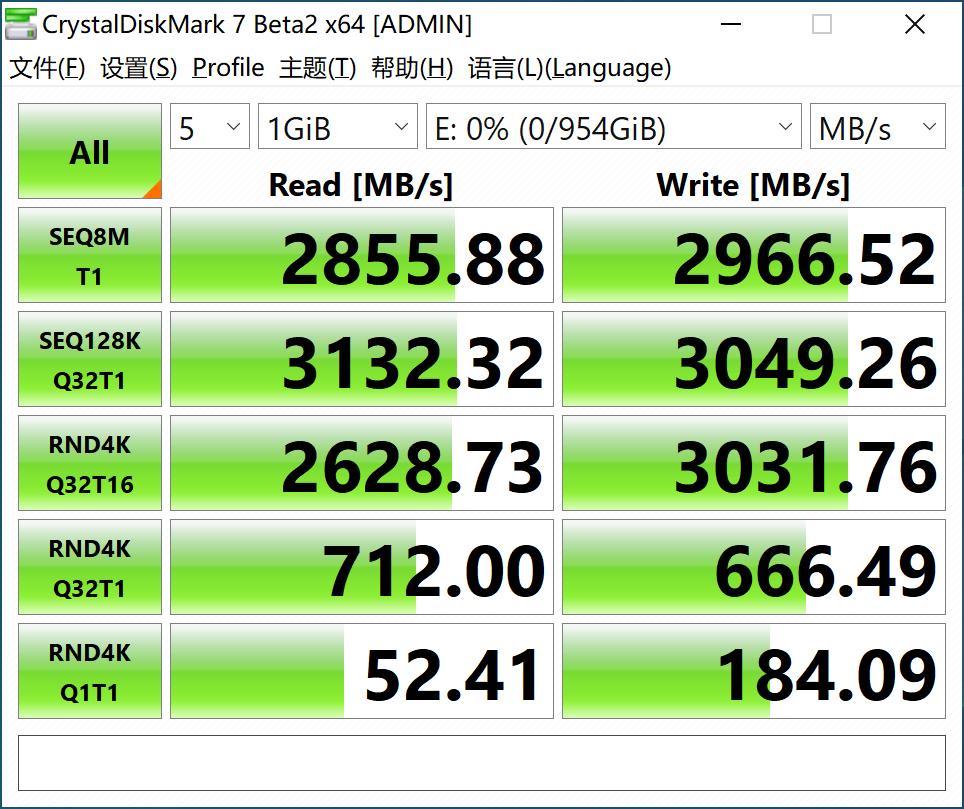Open the test size dropdown showing 1GiB
Screen dimensions: 964x809
point(338,127)
